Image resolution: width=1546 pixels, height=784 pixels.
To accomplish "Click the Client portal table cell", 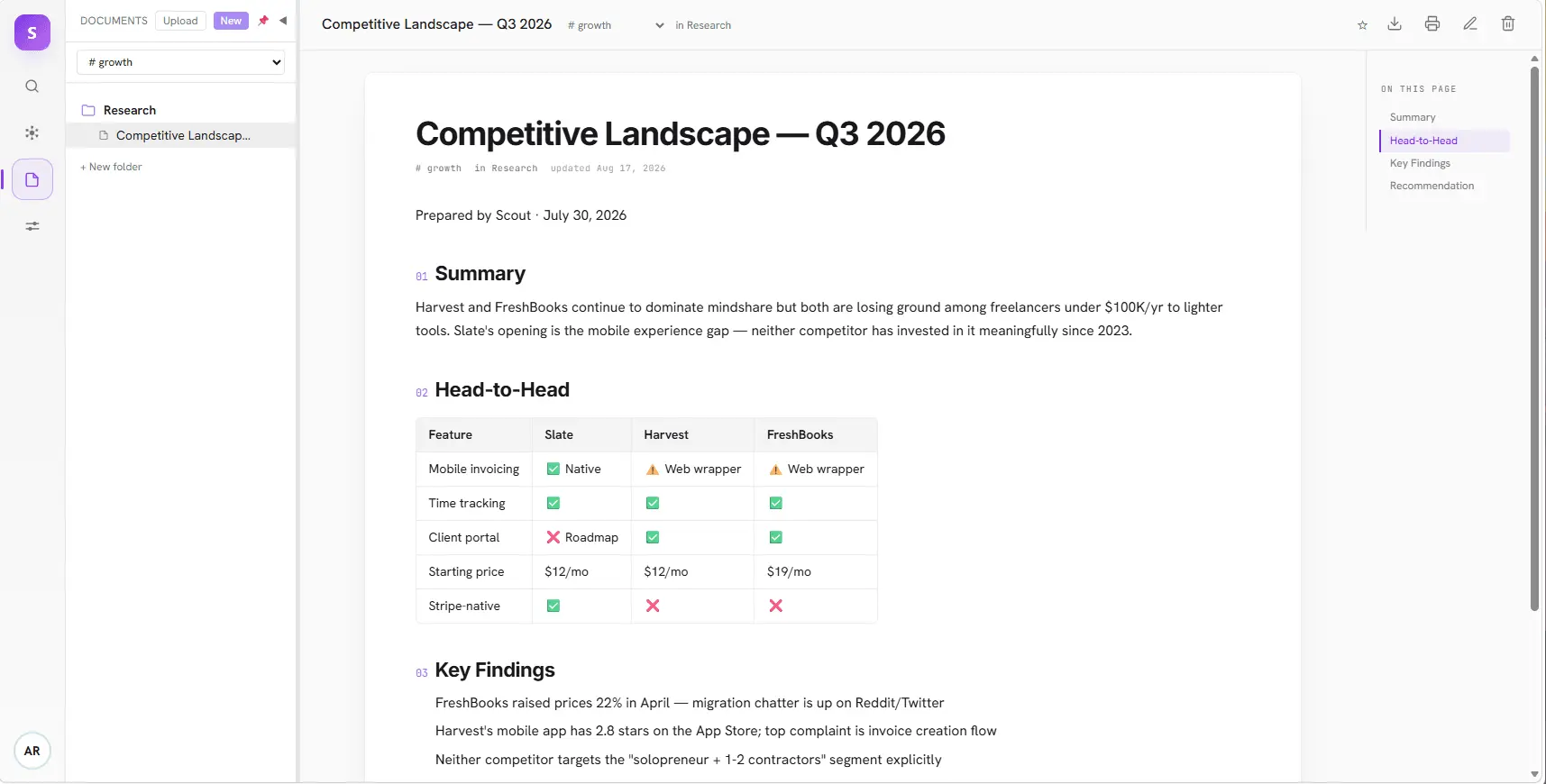I will click(474, 538).
